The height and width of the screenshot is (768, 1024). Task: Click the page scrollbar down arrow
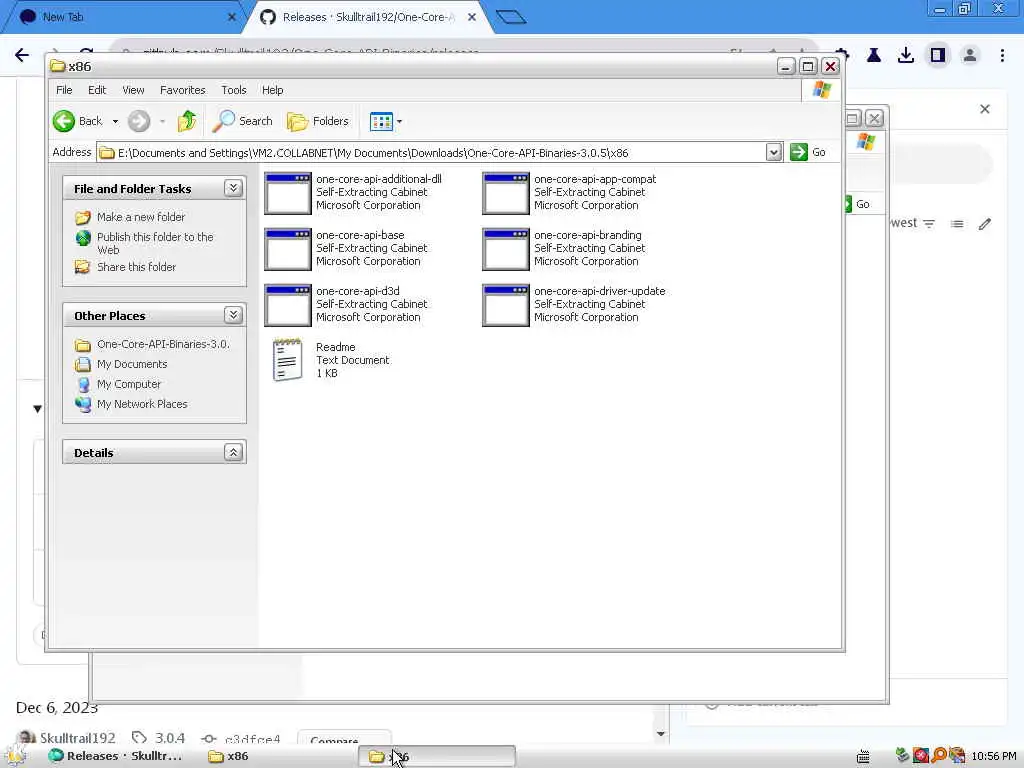pyautogui.click(x=660, y=734)
